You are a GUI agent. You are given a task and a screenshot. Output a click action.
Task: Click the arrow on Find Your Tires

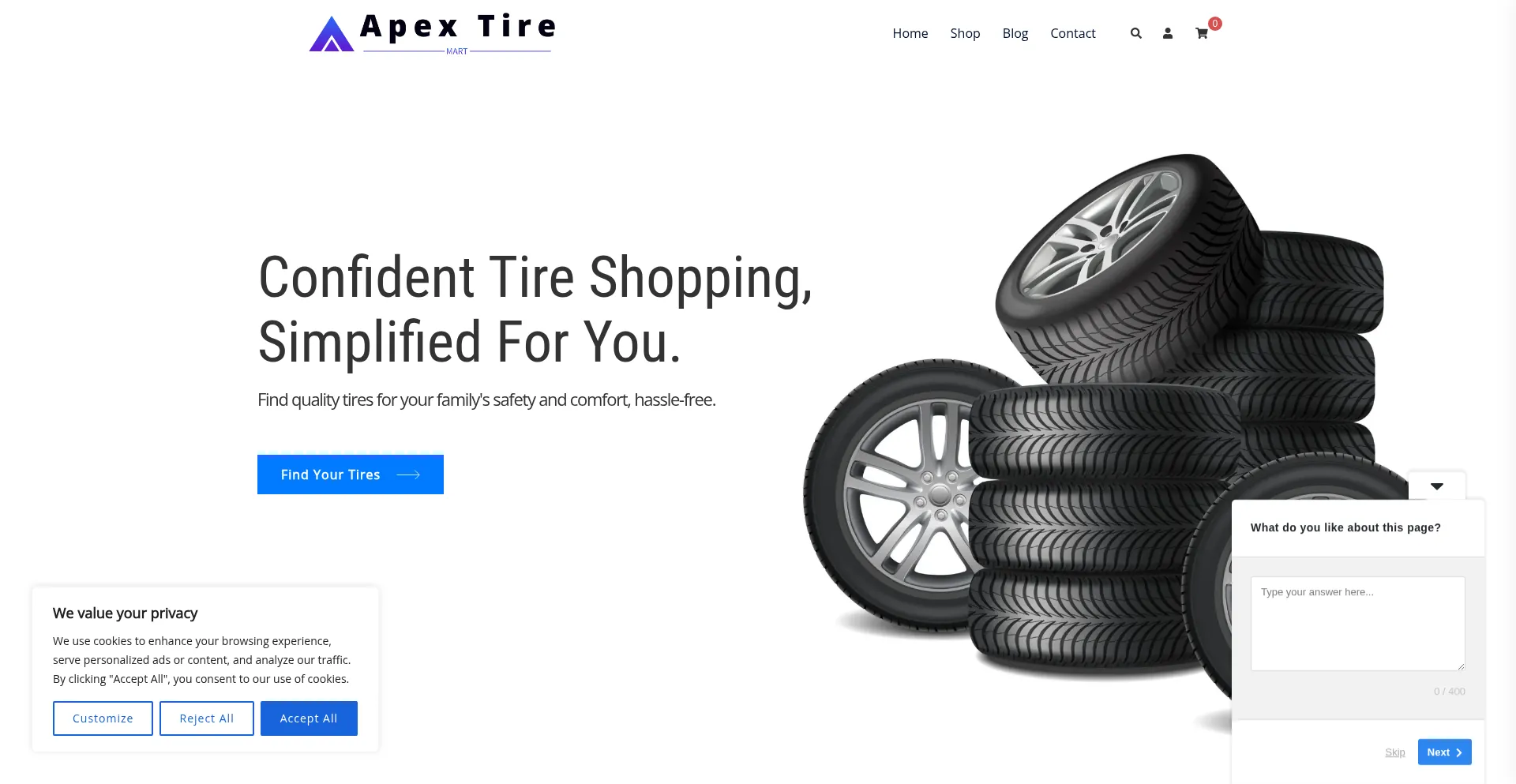408,475
